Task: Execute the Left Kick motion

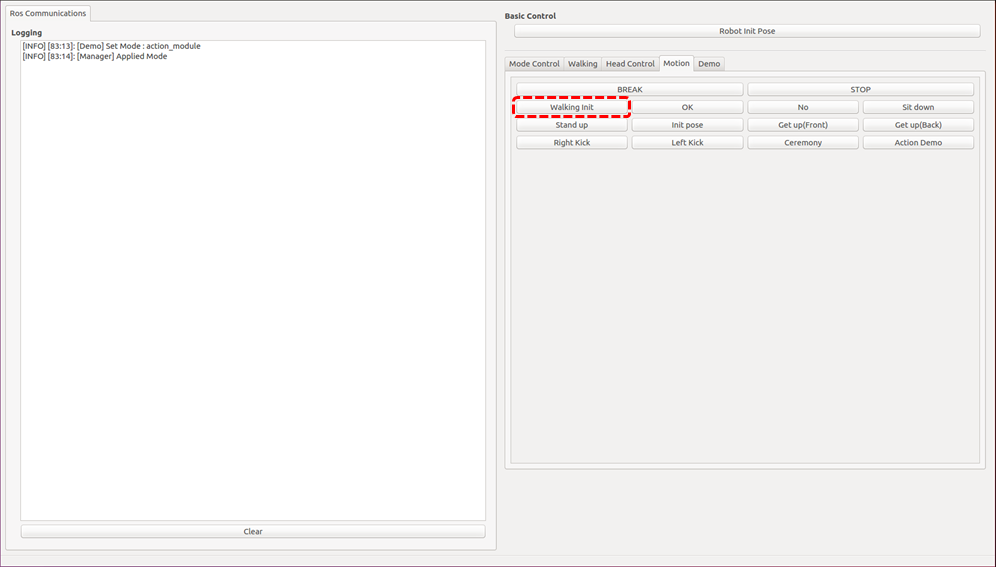Action: (x=687, y=143)
